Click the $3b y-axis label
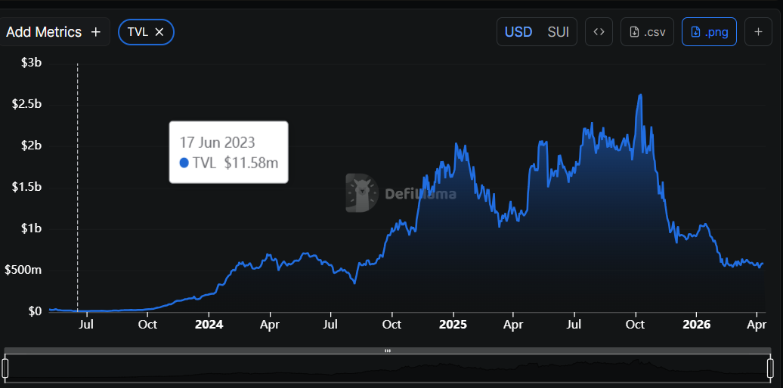This screenshot has height=388, width=783. (x=31, y=63)
